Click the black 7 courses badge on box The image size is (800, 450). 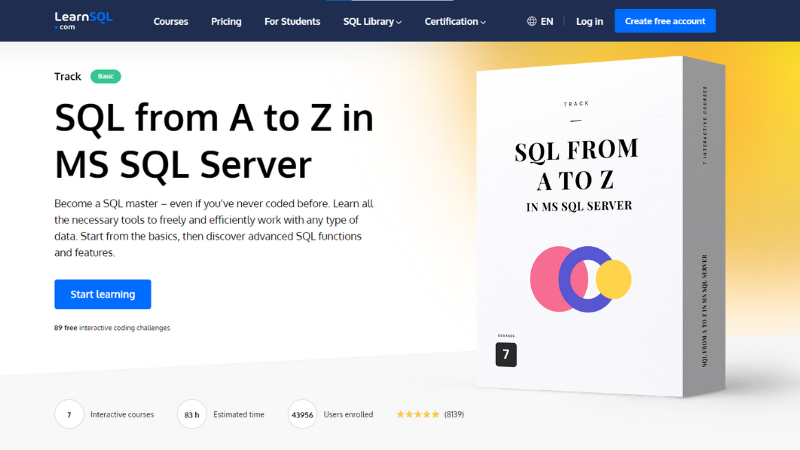tap(506, 355)
